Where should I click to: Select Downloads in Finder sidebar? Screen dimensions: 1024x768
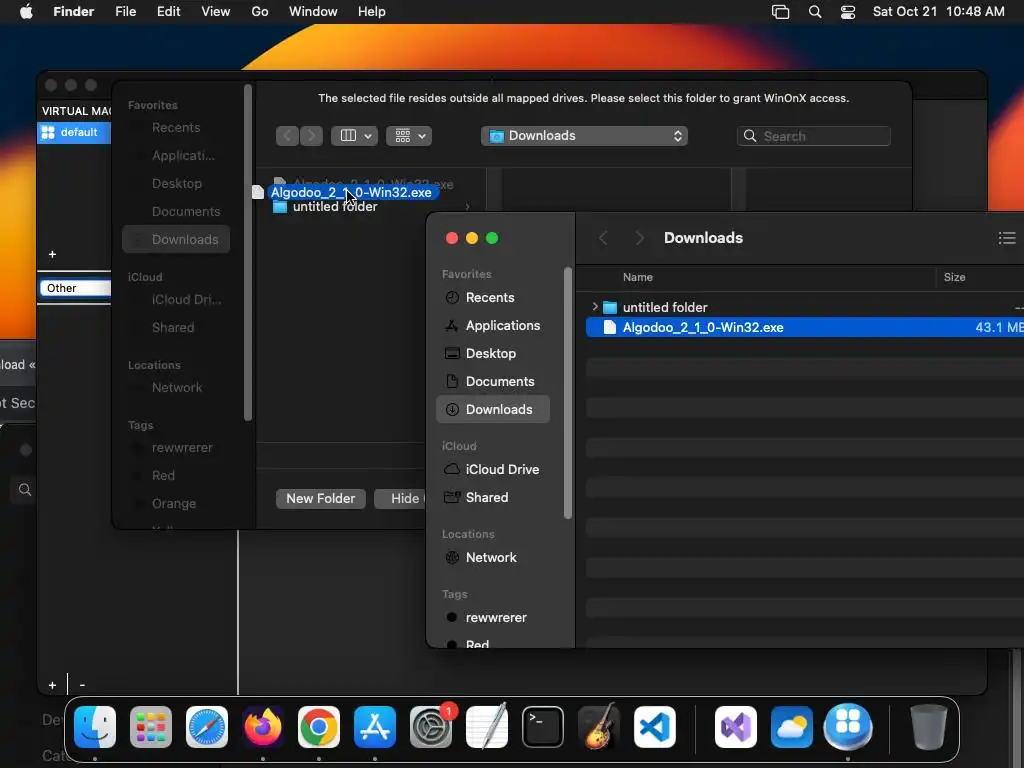(x=493, y=409)
